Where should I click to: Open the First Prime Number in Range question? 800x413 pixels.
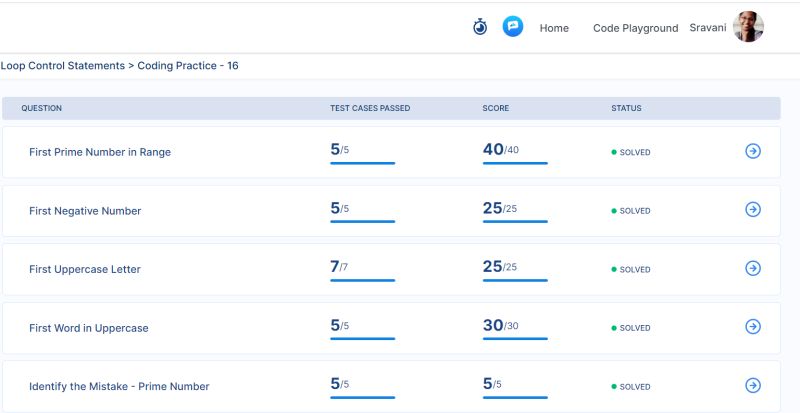coord(100,152)
